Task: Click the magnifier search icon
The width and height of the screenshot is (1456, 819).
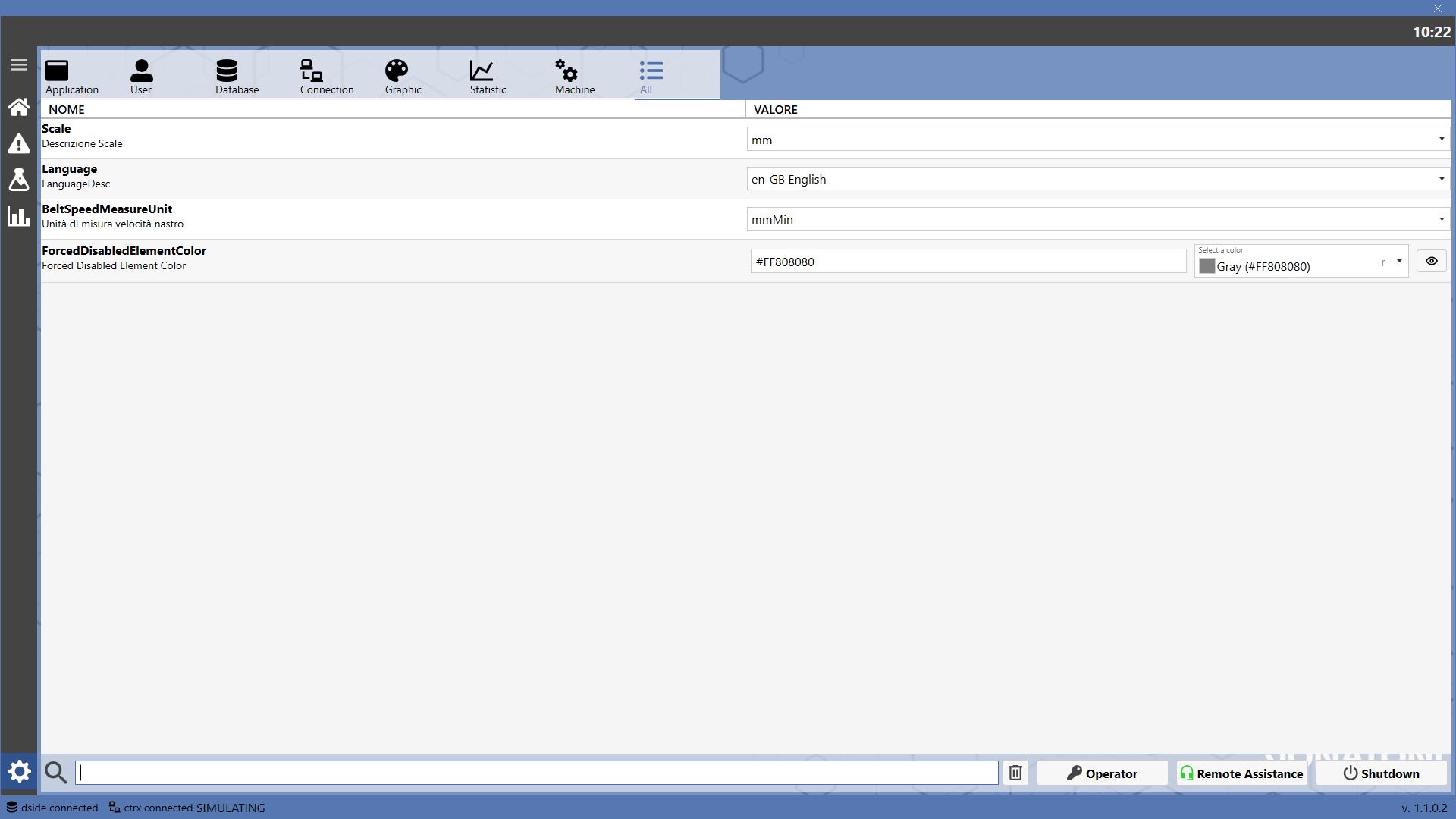Action: click(x=56, y=773)
